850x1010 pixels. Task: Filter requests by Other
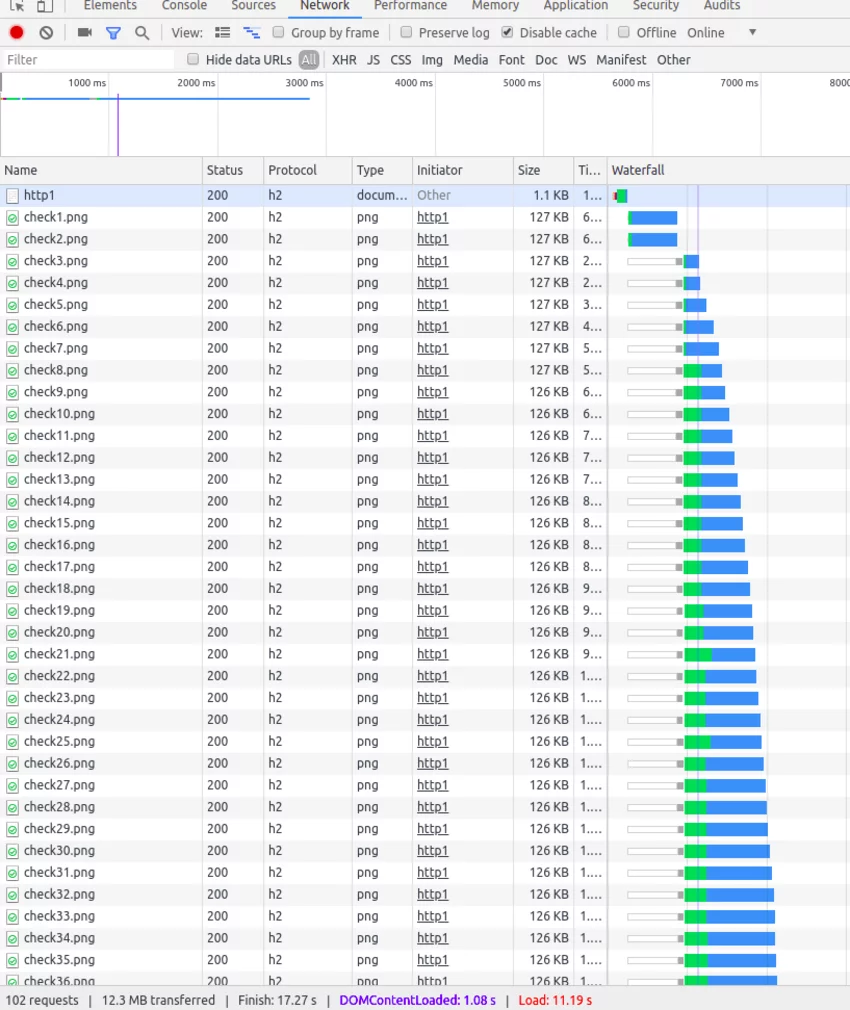(x=674, y=60)
